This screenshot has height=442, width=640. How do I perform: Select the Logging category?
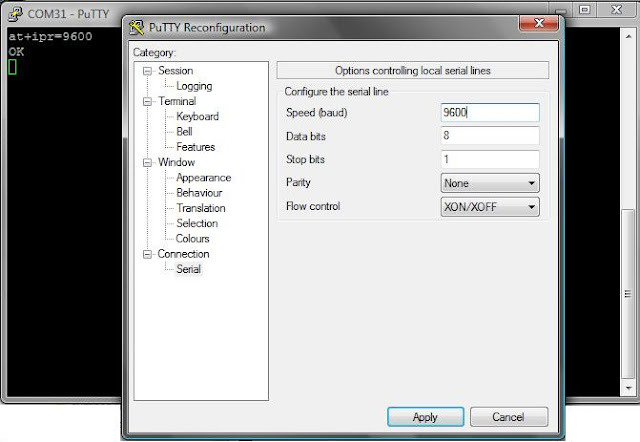[x=194, y=86]
